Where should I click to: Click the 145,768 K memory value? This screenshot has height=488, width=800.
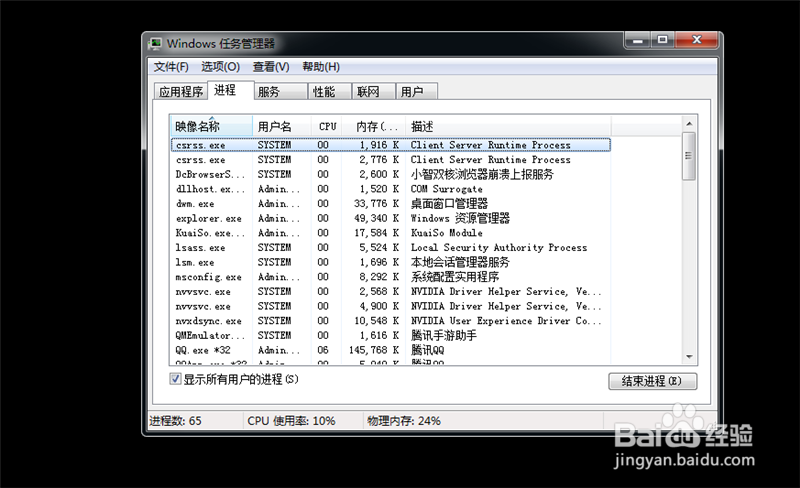coord(374,350)
